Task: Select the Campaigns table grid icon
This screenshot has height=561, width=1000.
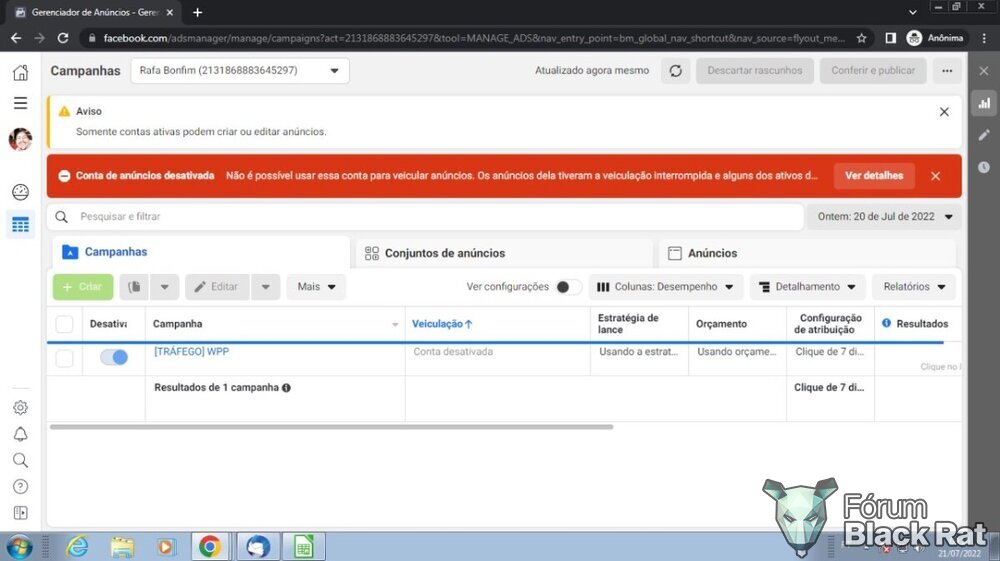Action: click(x=20, y=224)
